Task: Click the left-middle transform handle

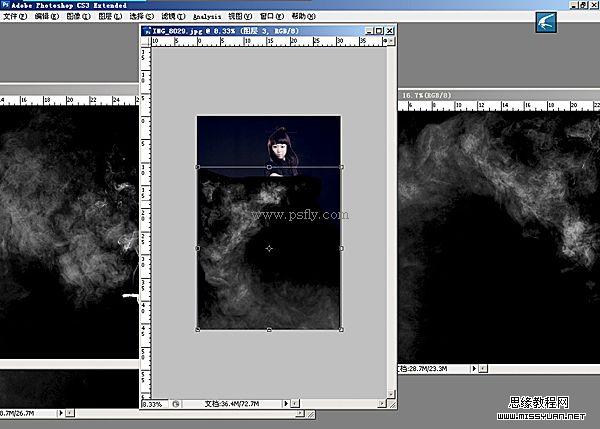Action: point(197,248)
